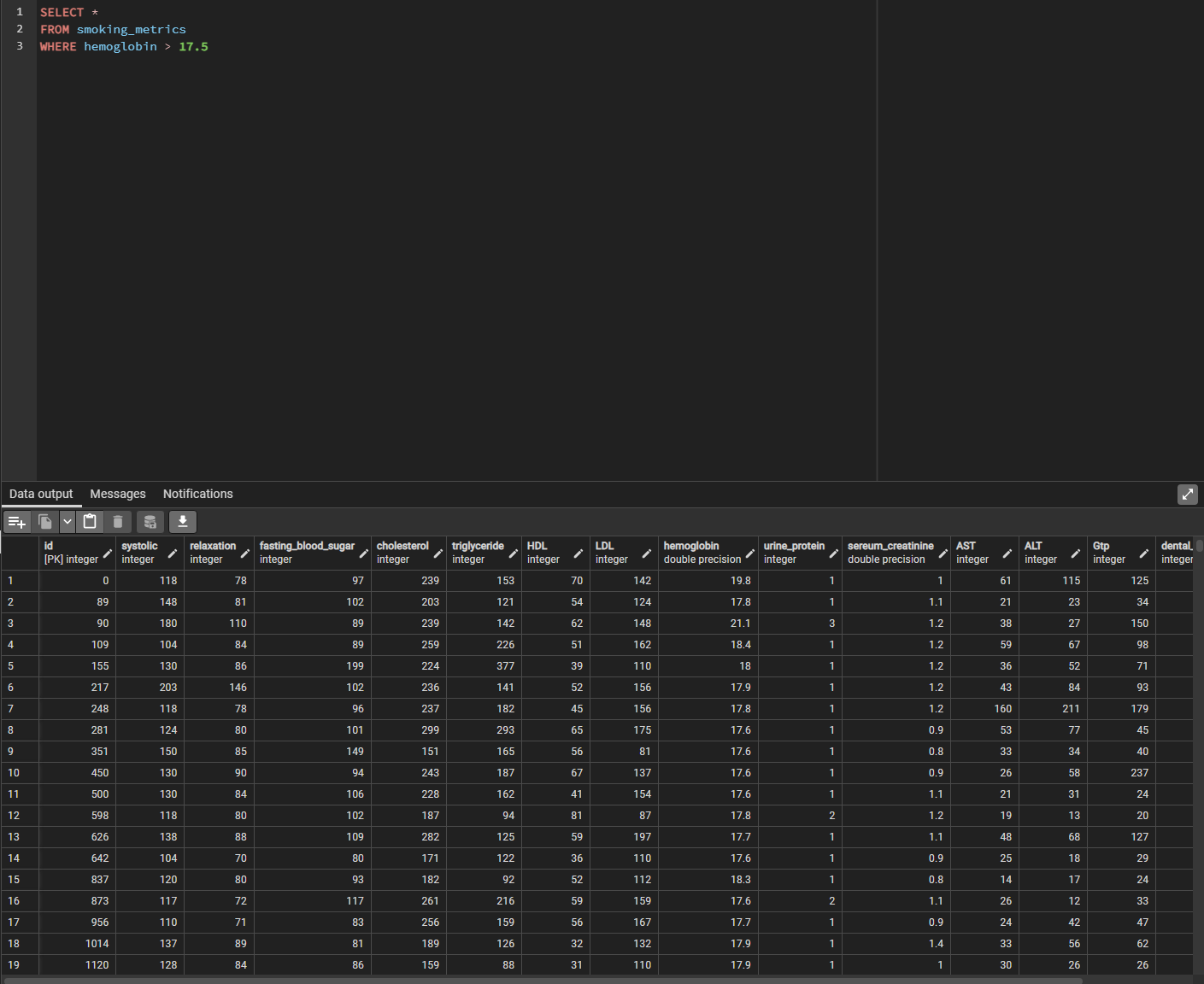Save data changes using the database-save icon

coord(150,521)
